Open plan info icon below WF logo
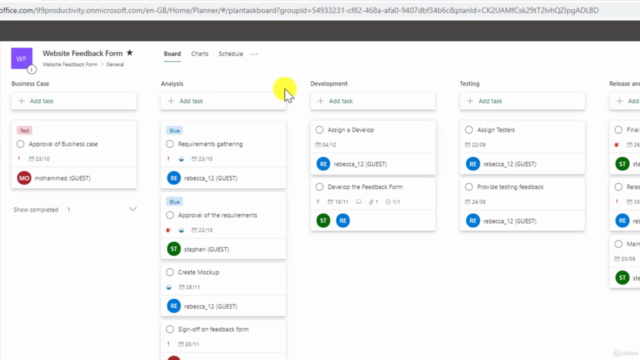This screenshot has width=640, height=360. (x=32, y=70)
